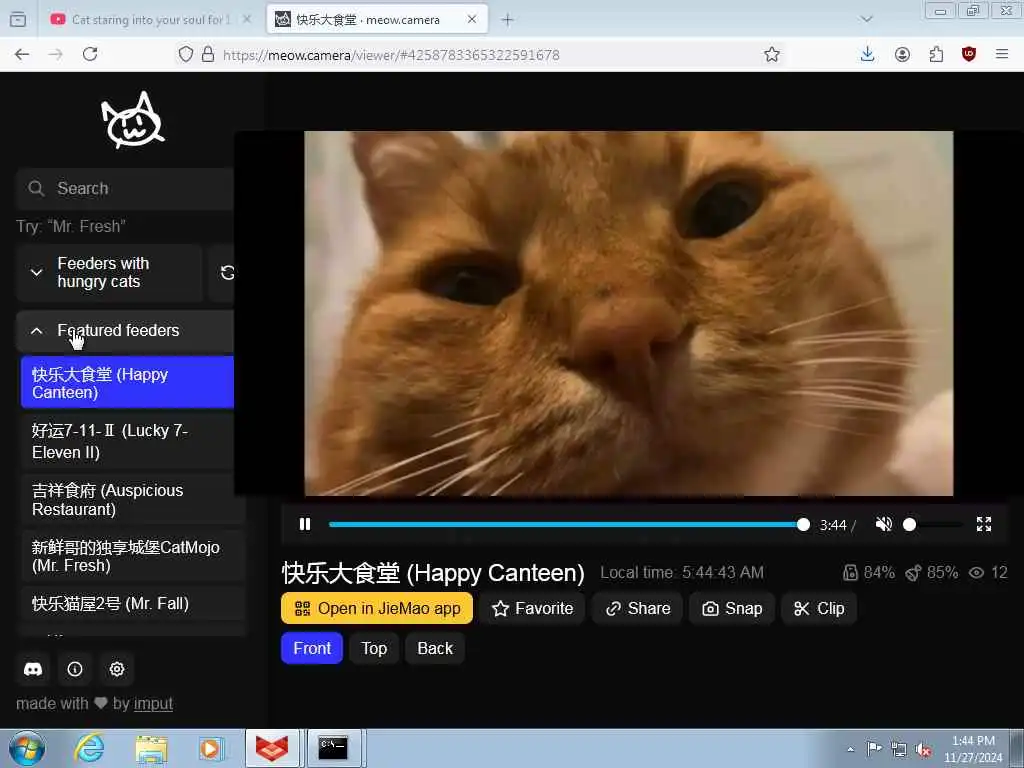Screen dimensions: 1024x768
Task: Go back to previous page
Action: point(22,55)
